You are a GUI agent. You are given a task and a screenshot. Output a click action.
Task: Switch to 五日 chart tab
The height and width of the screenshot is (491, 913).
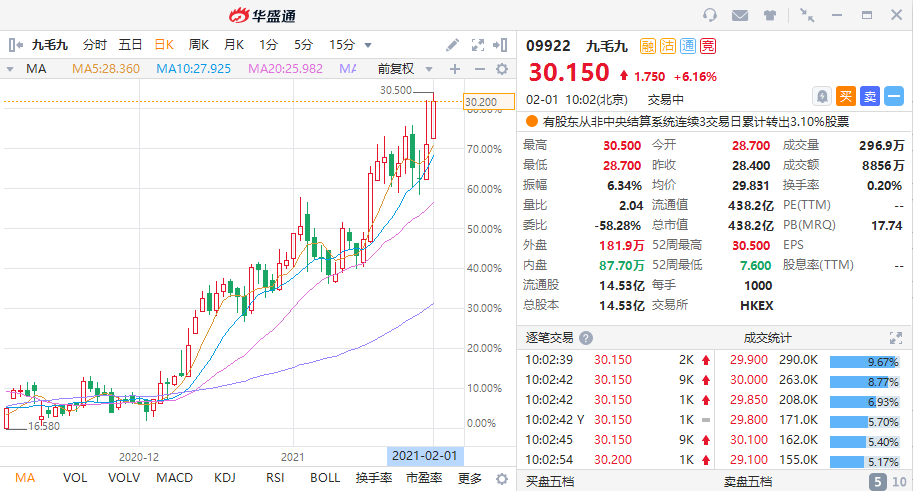tap(130, 45)
